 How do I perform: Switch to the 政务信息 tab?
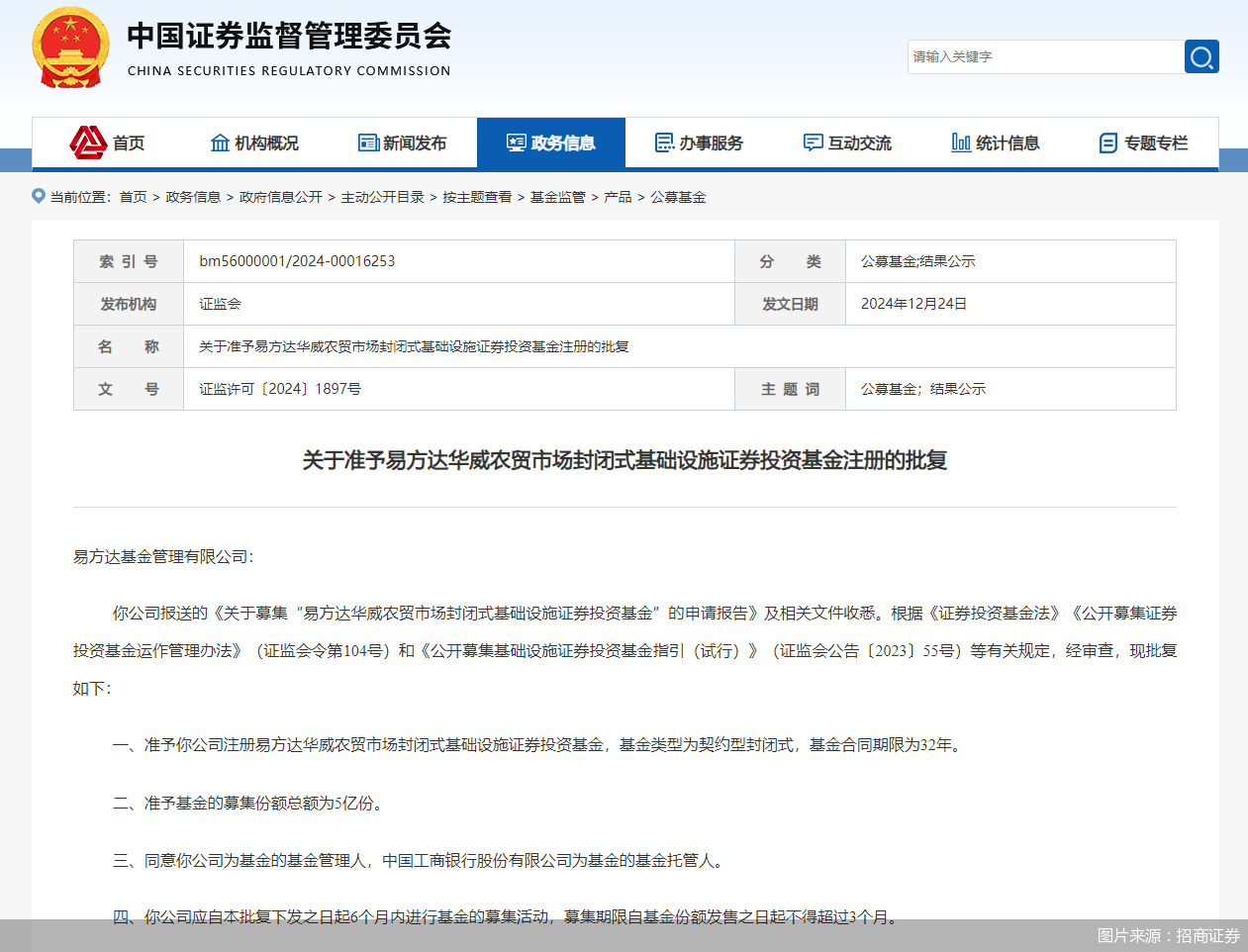[550, 142]
